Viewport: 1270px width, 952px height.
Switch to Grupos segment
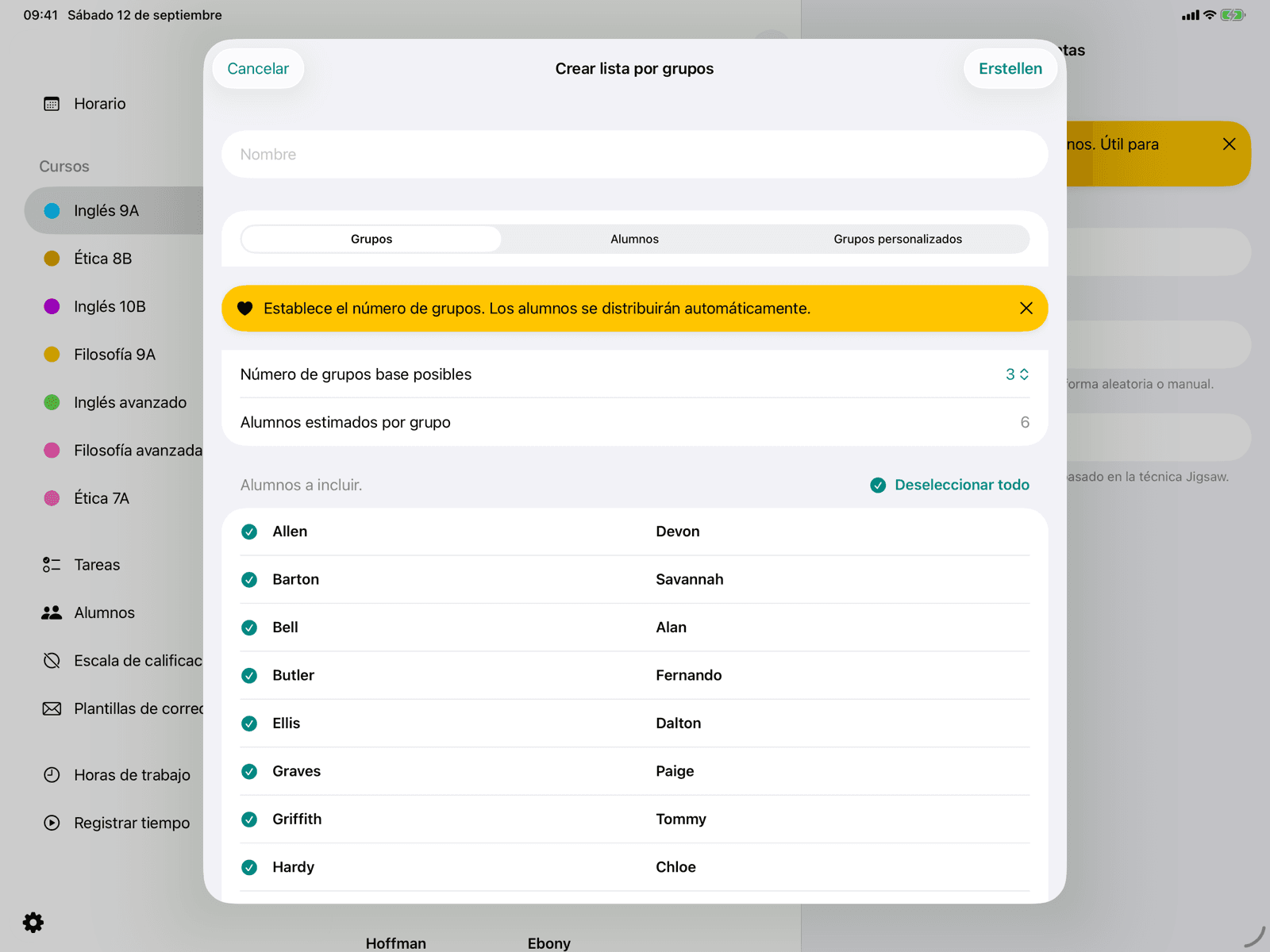tap(371, 239)
